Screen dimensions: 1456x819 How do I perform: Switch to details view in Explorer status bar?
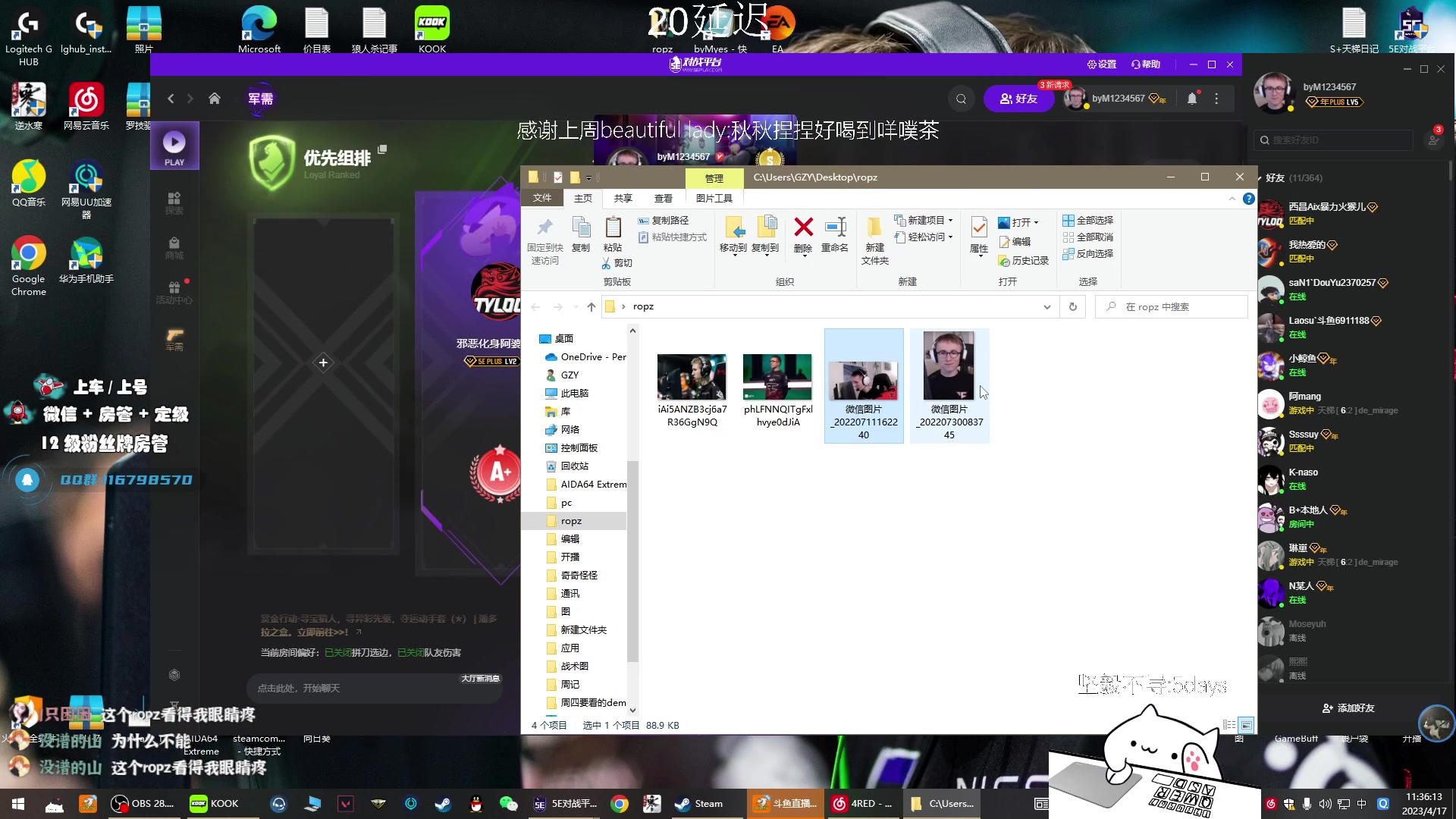click(1229, 725)
